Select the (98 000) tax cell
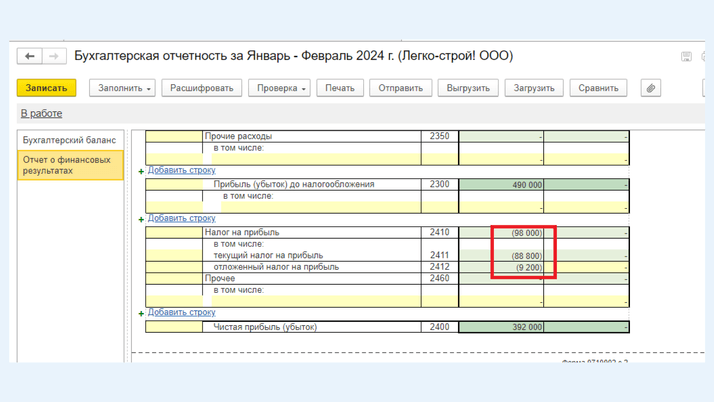Image resolution: width=714 pixels, height=402 pixels. point(501,233)
